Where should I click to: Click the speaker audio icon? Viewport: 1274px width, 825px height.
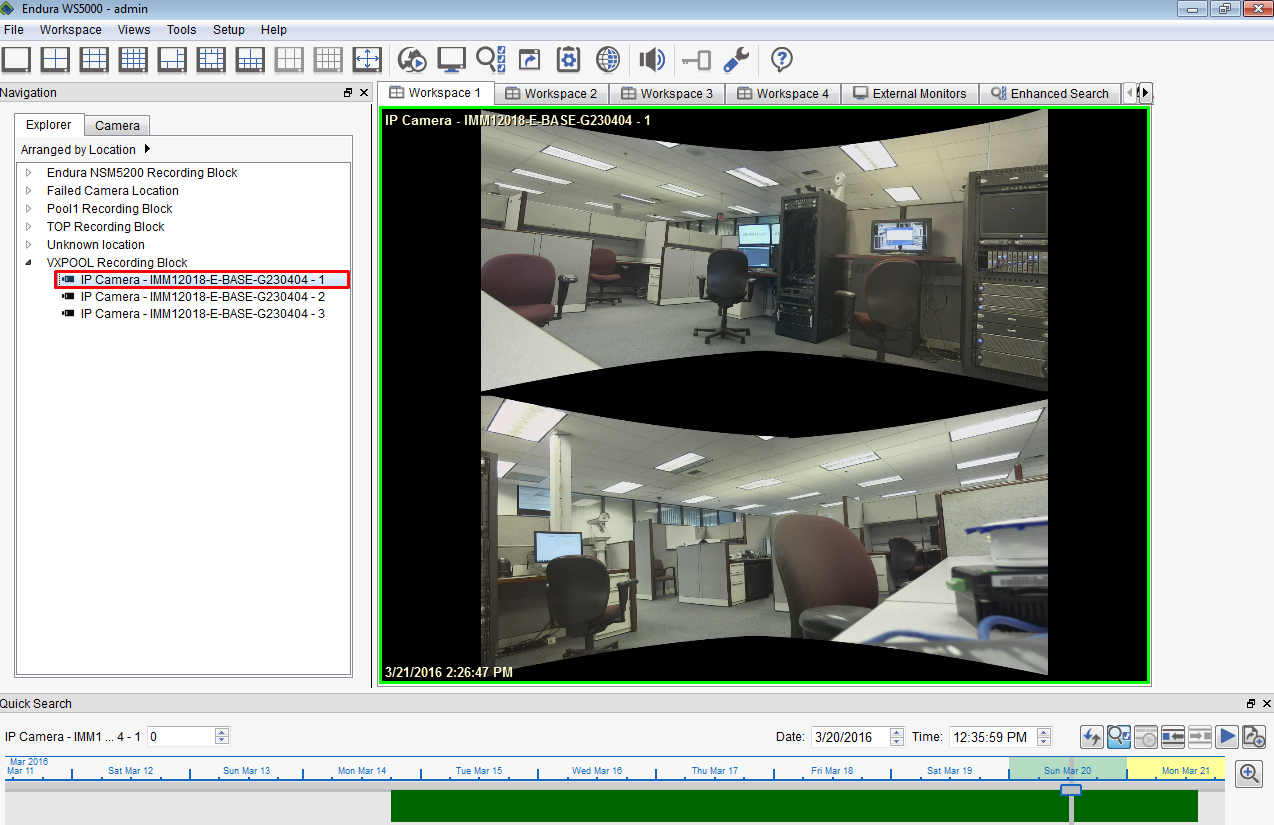pyautogui.click(x=652, y=60)
